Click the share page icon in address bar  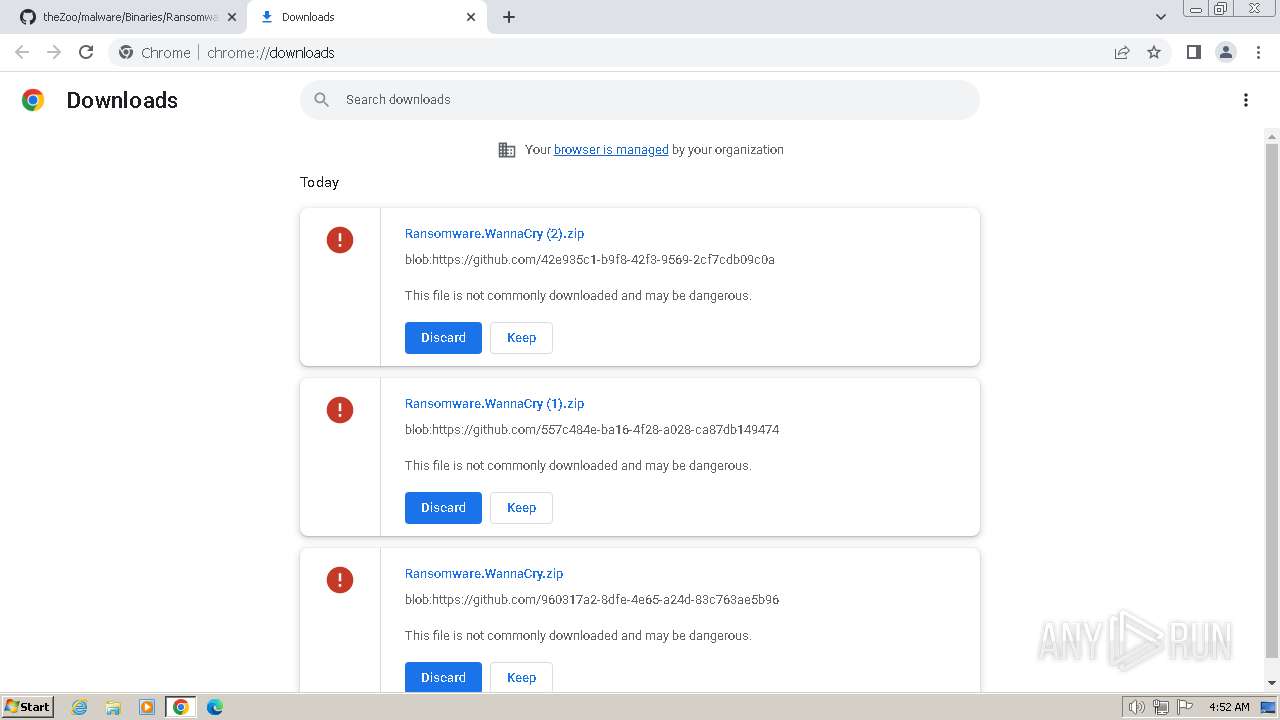pos(1122,52)
